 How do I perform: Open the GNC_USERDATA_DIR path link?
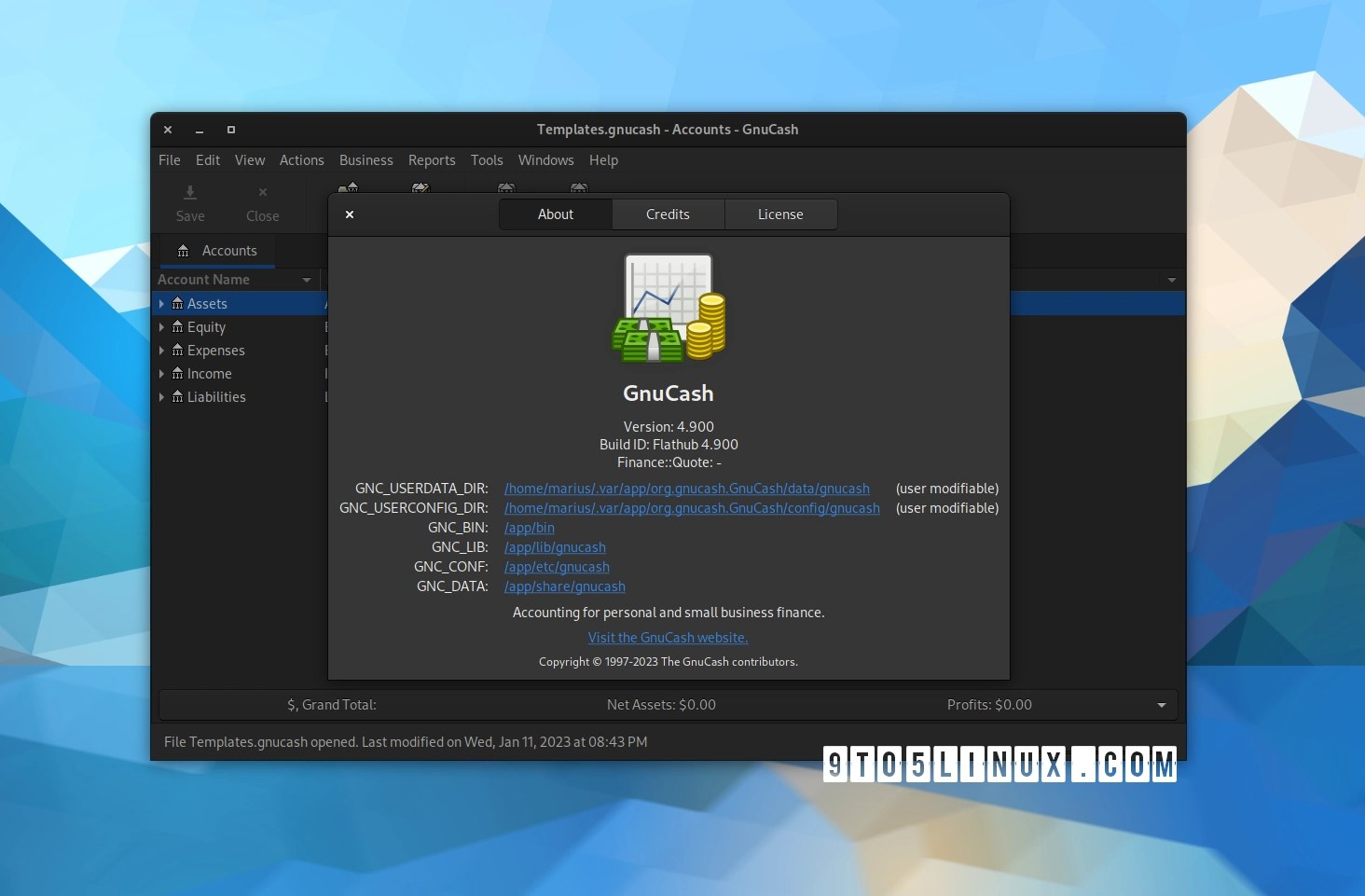point(687,489)
